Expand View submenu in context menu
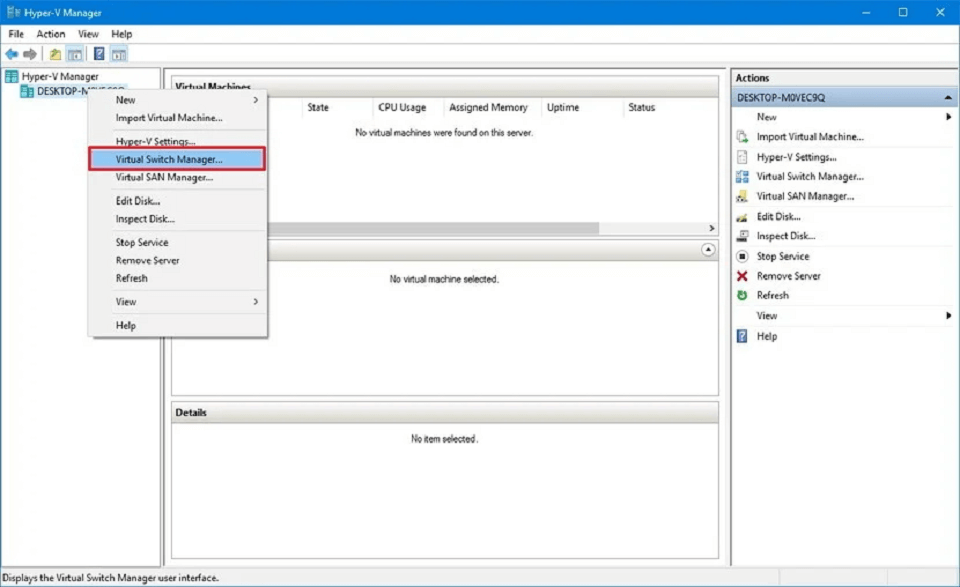Image resolution: width=960 pixels, height=587 pixels. coord(177,302)
